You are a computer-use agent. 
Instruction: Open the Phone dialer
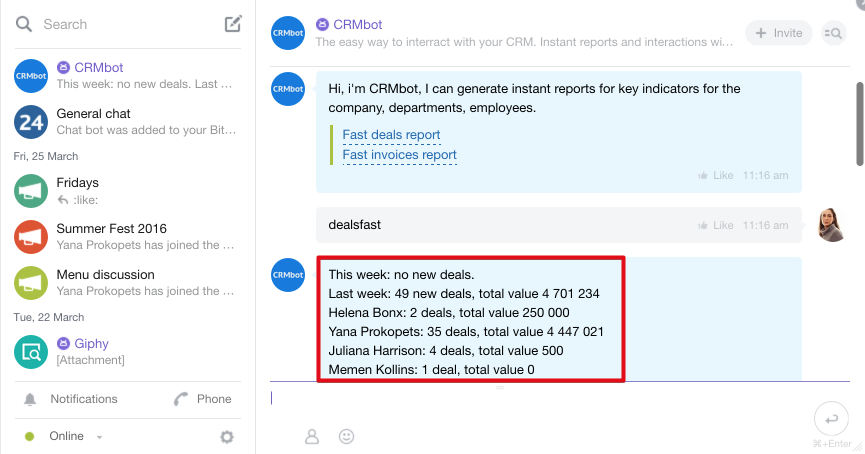[202, 399]
